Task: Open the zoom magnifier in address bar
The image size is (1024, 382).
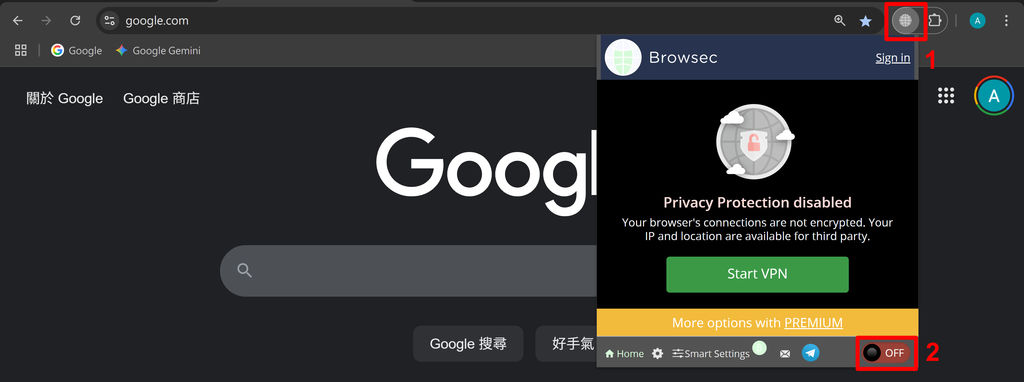Action: (840, 20)
